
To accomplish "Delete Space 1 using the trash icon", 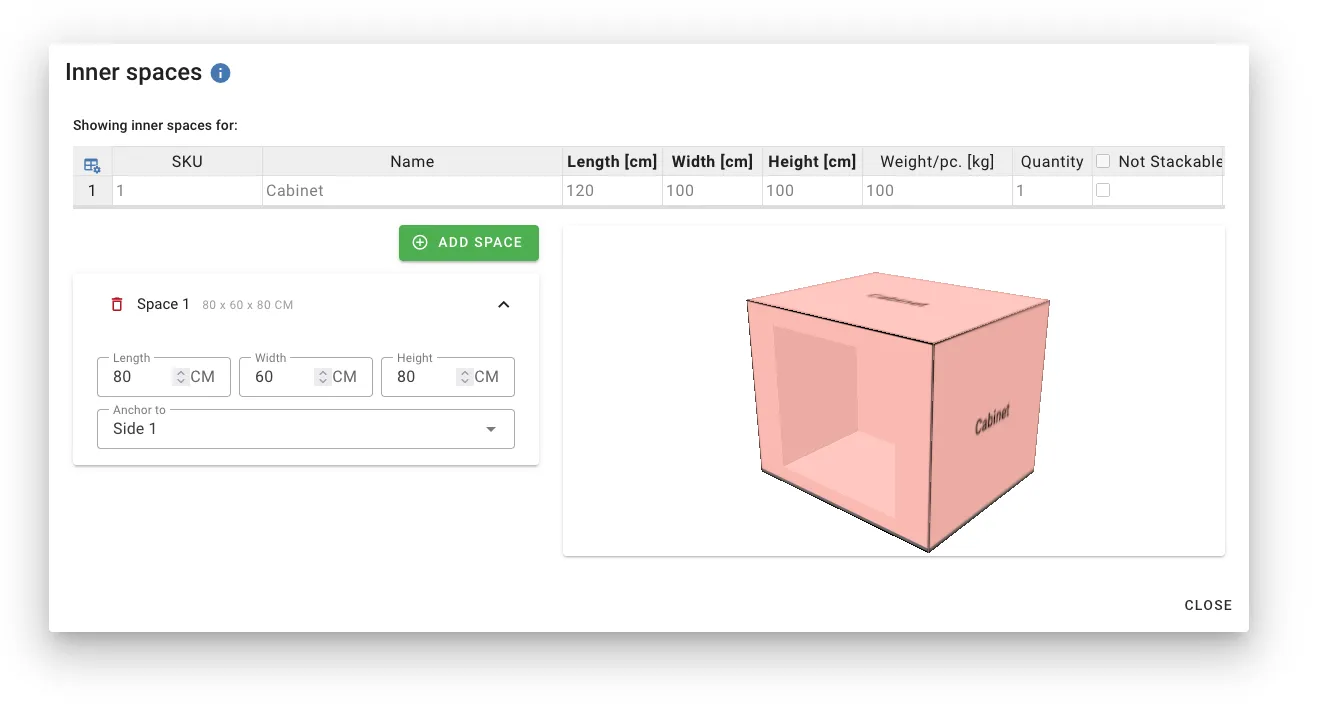I will tap(116, 304).
